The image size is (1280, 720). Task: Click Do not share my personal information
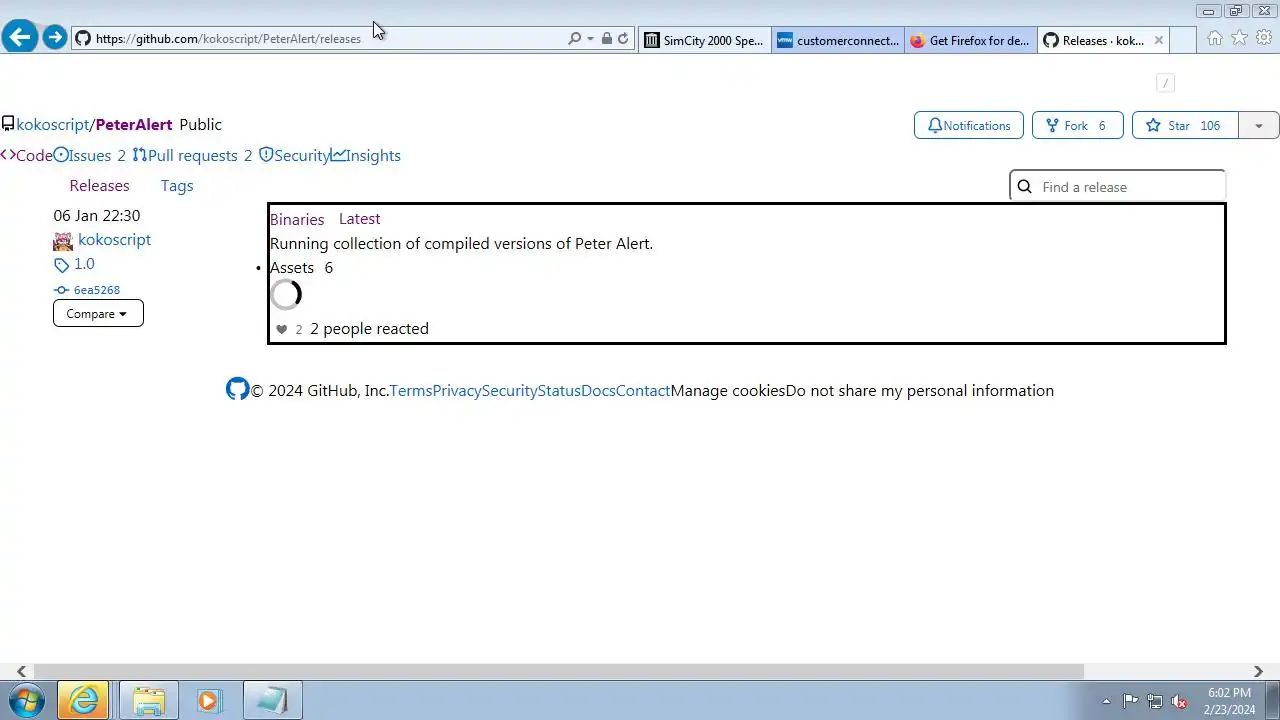tap(920, 391)
